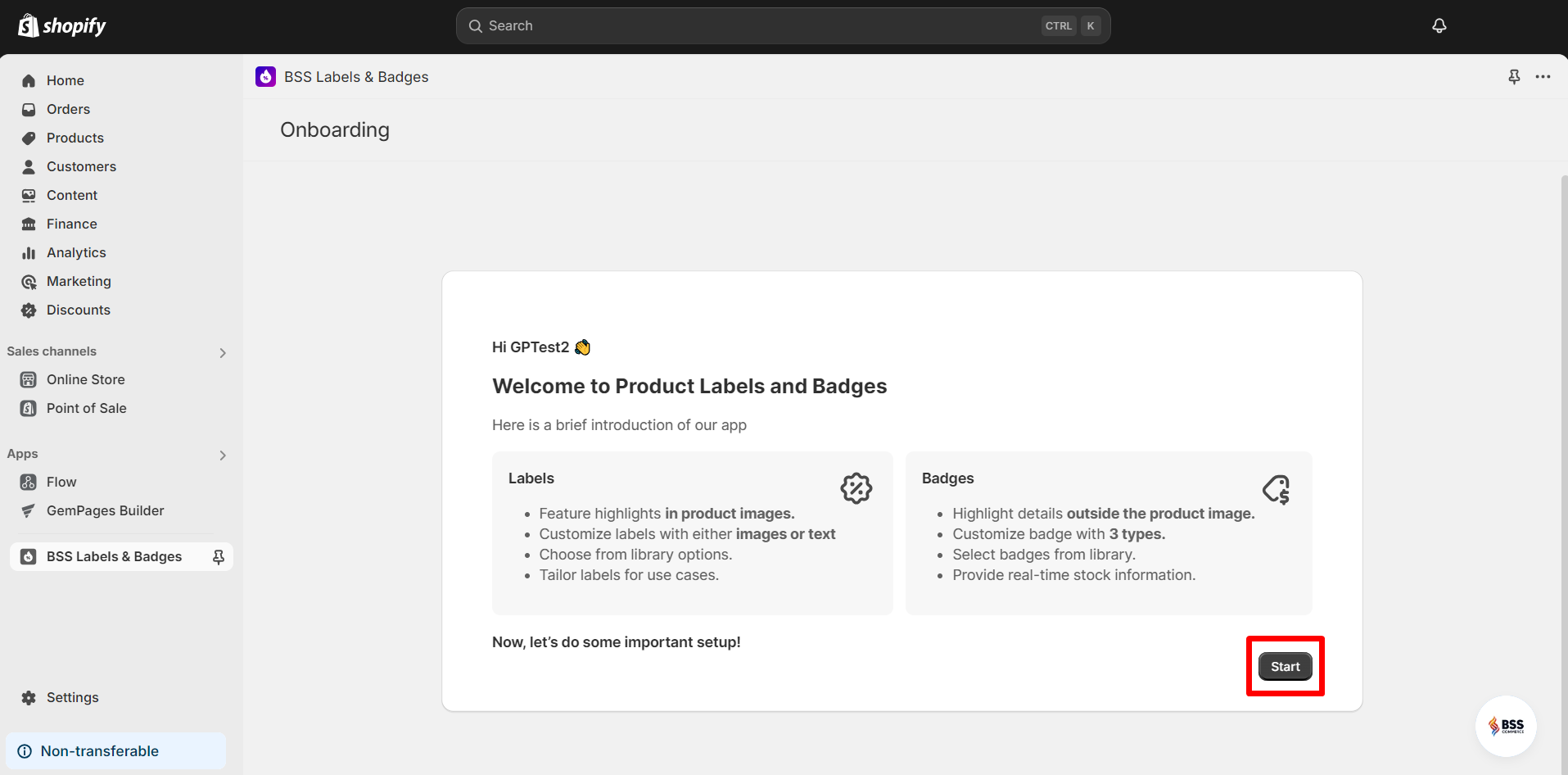Open the notification bell
The height and width of the screenshot is (775, 1568).
pyautogui.click(x=1439, y=25)
